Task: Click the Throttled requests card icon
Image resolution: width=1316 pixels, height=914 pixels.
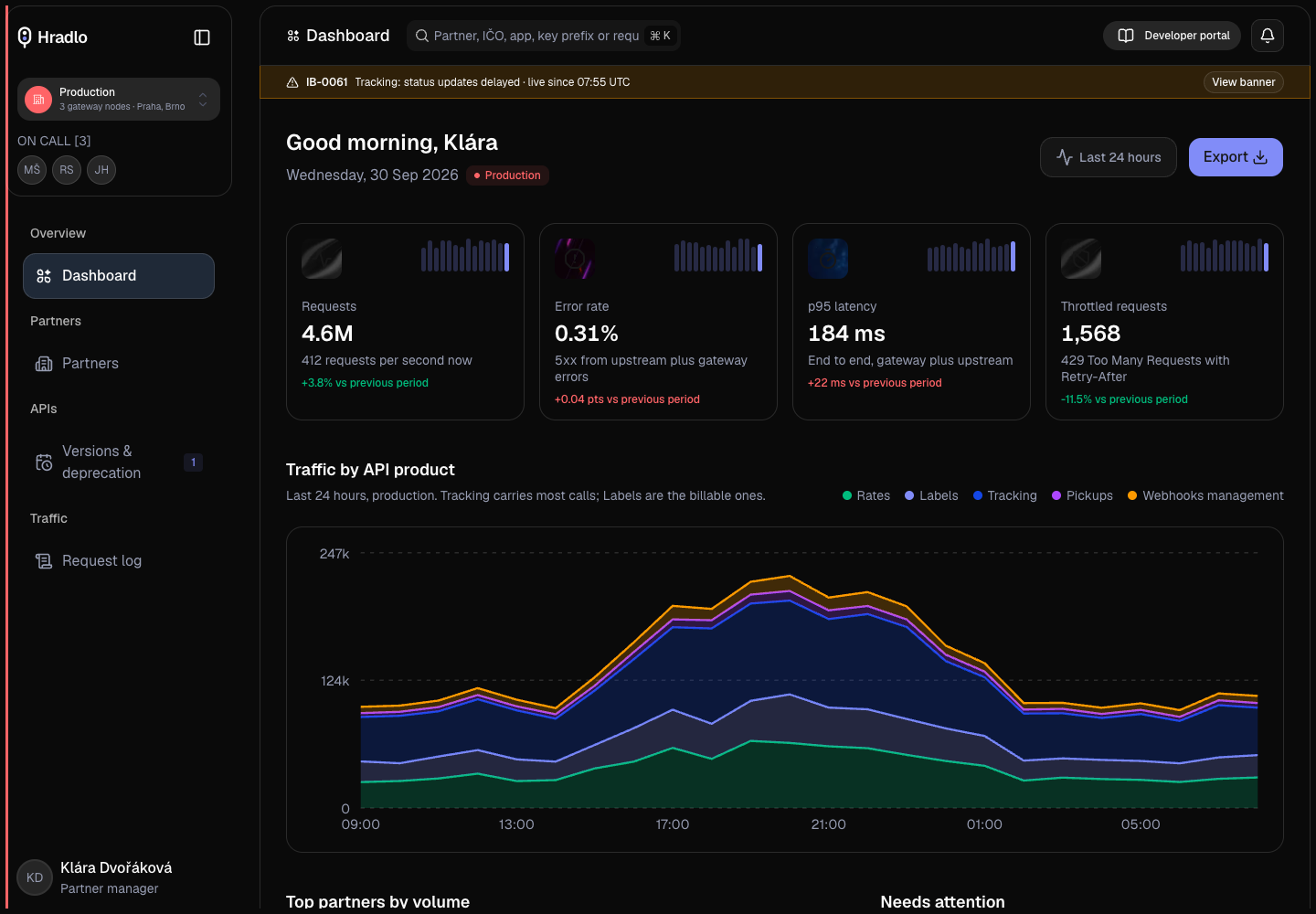Action: 1081,259
